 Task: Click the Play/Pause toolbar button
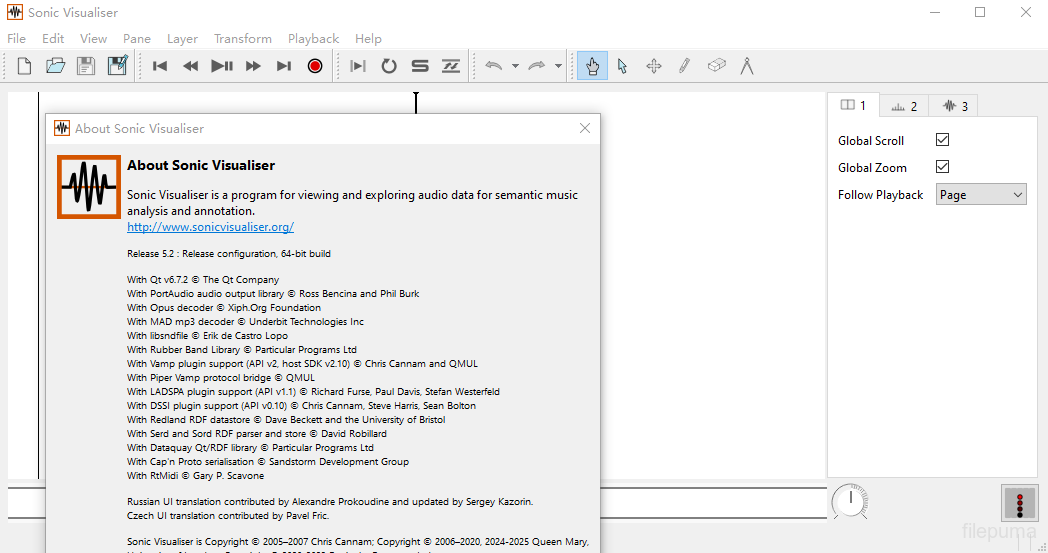(x=222, y=66)
